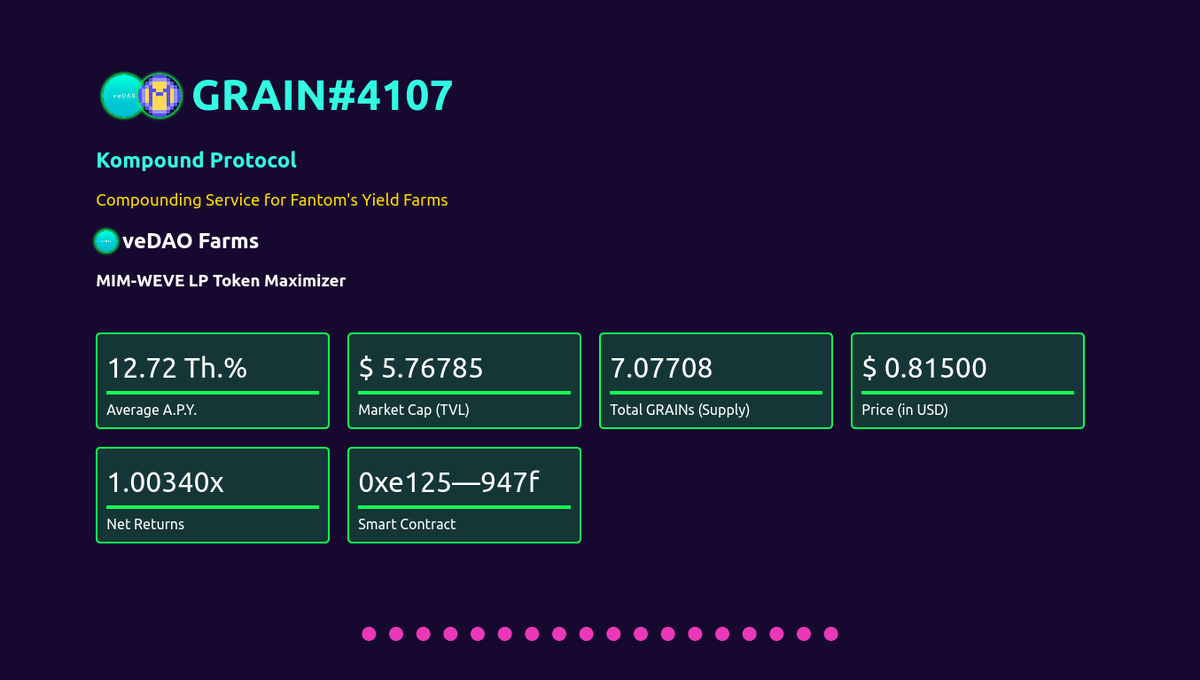Click the Smart Contract label
This screenshot has width=1200, height=680.
(x=407, y=524)
